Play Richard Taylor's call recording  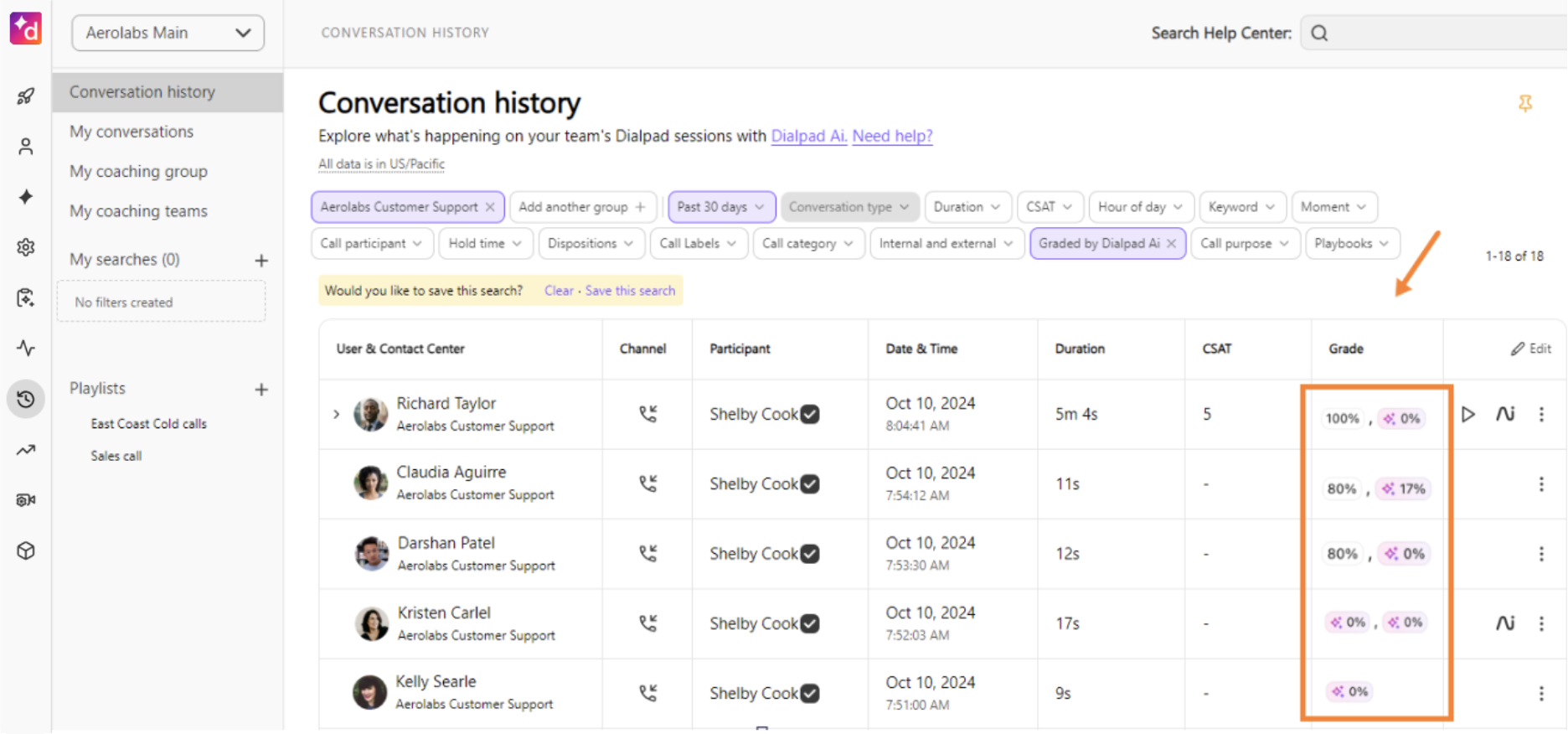(x=1467, y=414)
